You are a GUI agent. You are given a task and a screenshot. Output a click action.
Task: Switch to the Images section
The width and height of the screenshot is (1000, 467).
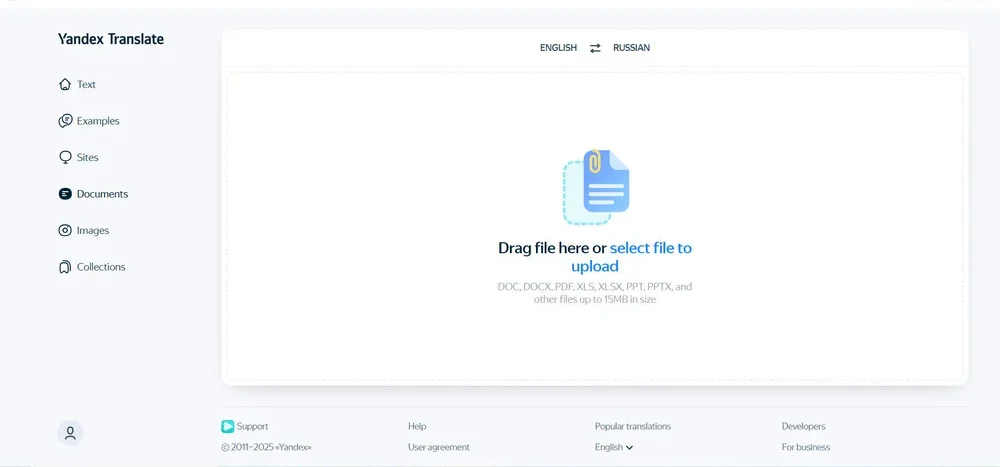[x=93, y=231]
